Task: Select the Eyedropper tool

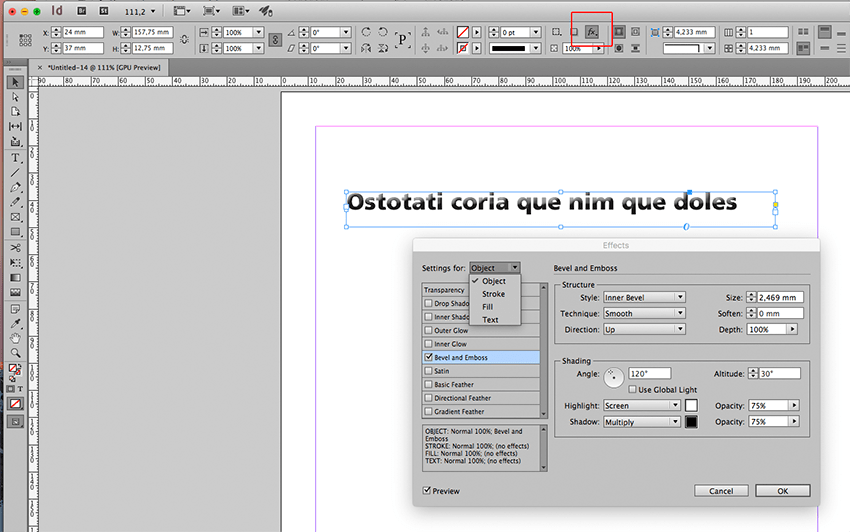Action: click(15, 324)
